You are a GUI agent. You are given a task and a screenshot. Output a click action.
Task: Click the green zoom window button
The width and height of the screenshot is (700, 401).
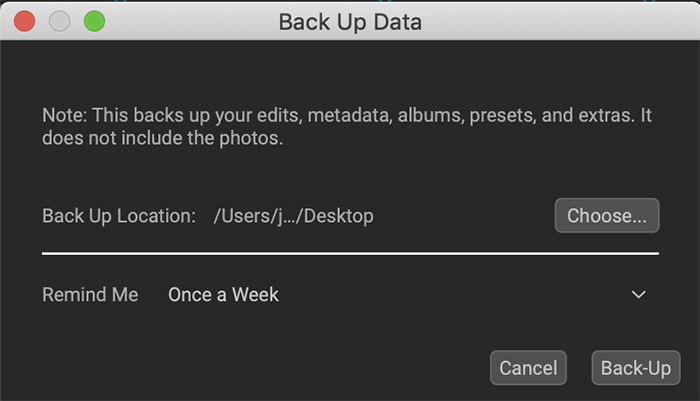tap(95, 21)
